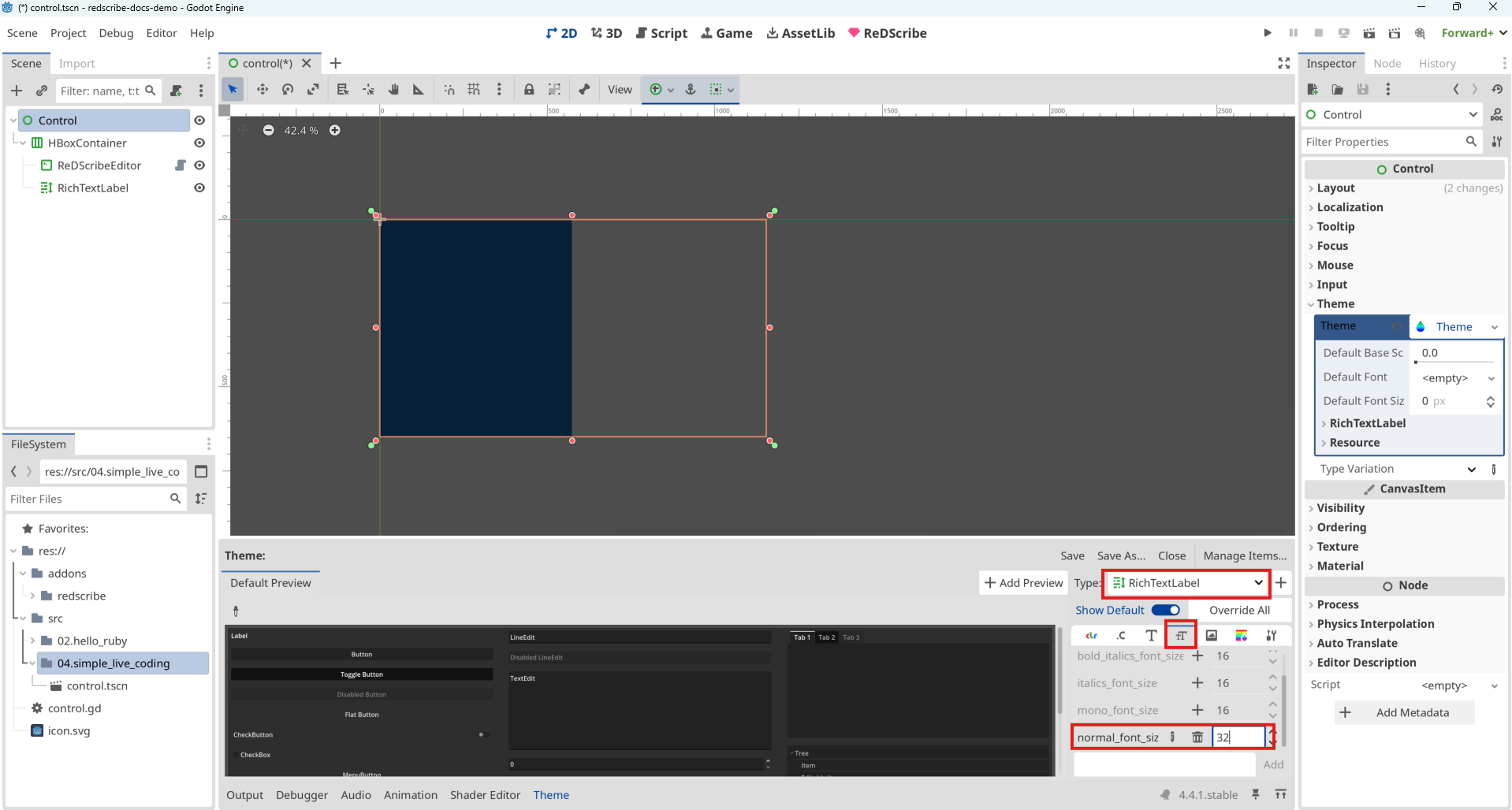Collapse the 04.simple_live_coding folder
Screen dimensions: 1512x810
[32, 663]
